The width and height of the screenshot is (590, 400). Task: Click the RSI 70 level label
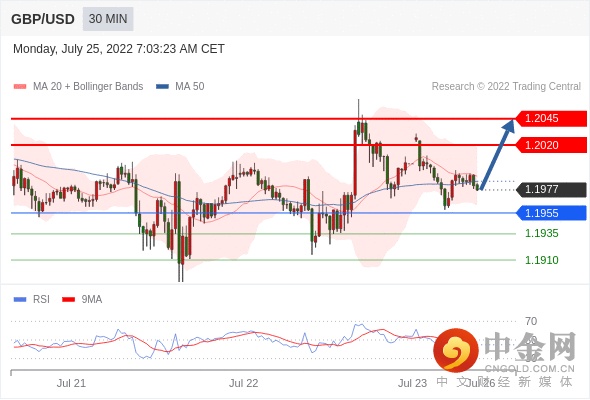pyautogui.click(x=531, y=321)
